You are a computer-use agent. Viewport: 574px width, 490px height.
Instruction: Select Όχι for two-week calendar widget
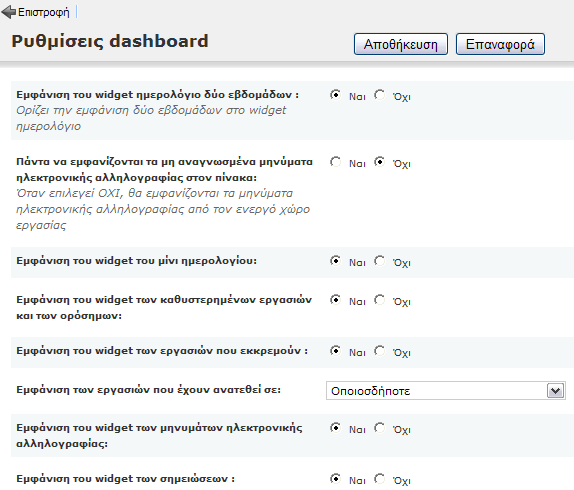[380, 95]
